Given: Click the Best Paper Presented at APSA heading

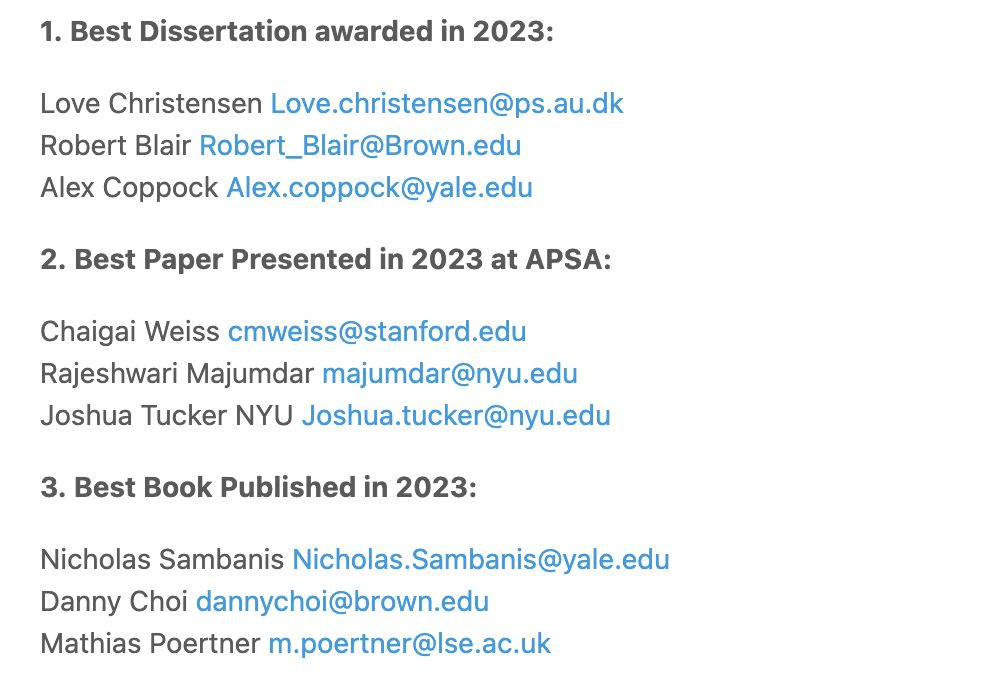Looking at the screenshot, I should tap(326, 260).
